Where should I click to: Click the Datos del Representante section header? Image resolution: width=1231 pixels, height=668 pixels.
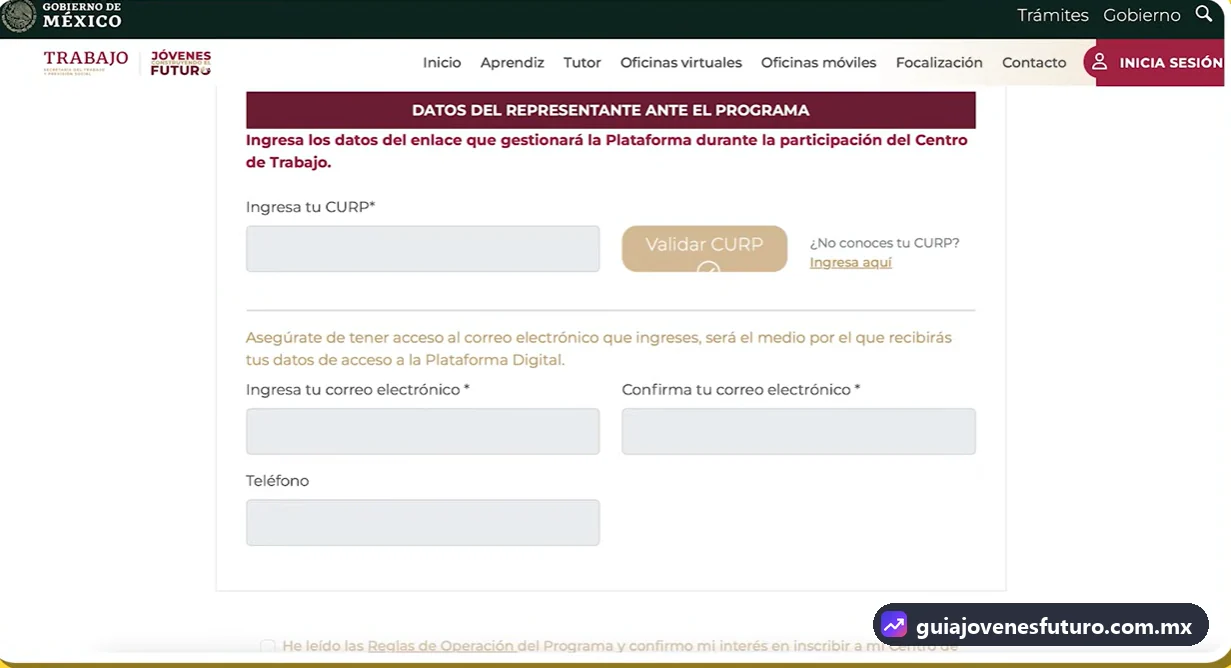pyautogui.click(x=611, y=110)
